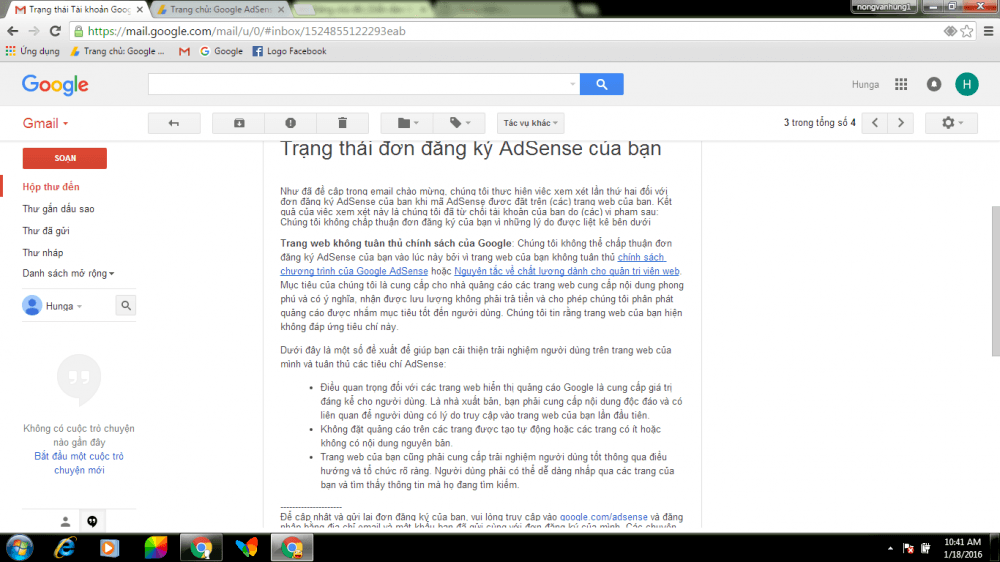Image resolution: width=1000 pixels, height=562 pixels.
Task: Click email vertical scrollbar thumb
Action: [x=996, y=281]
